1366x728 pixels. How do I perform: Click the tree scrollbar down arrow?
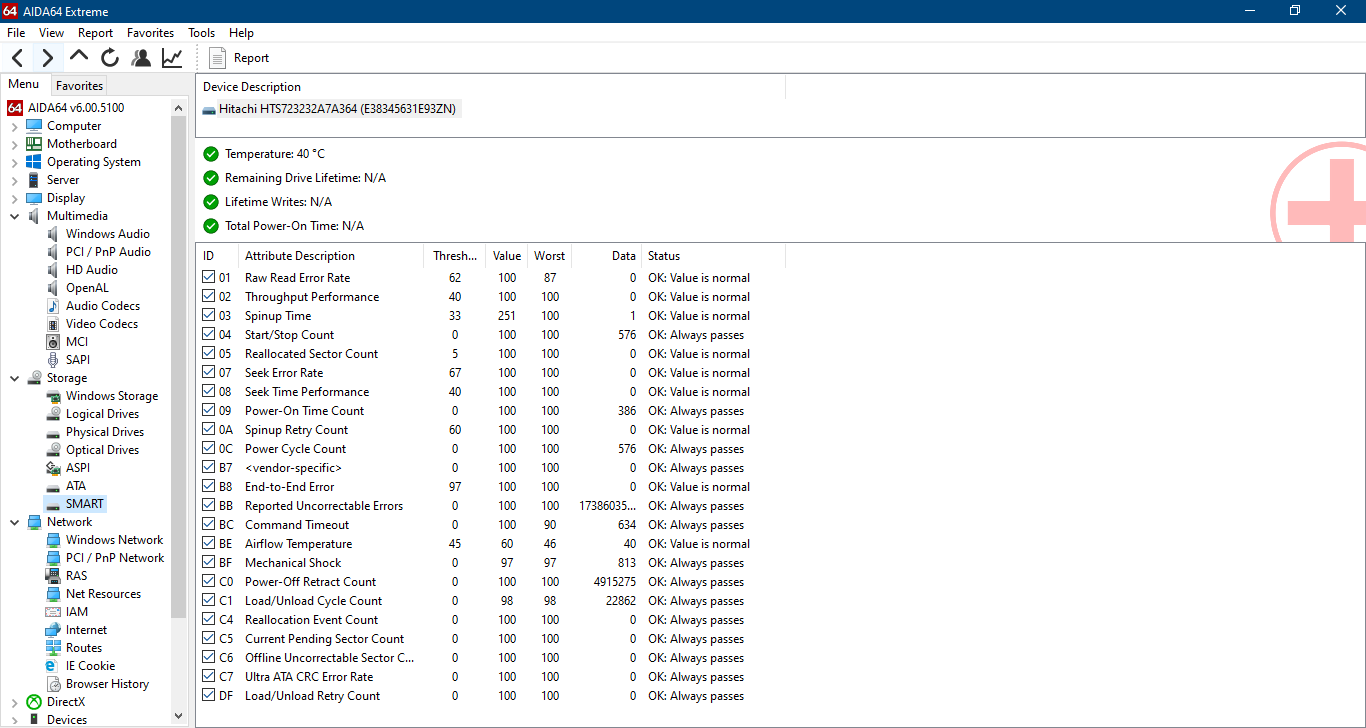point(179,716)
